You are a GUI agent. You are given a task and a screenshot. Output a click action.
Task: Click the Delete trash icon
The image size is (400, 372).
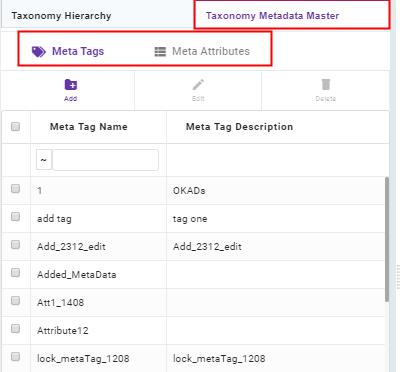point(326,85)
